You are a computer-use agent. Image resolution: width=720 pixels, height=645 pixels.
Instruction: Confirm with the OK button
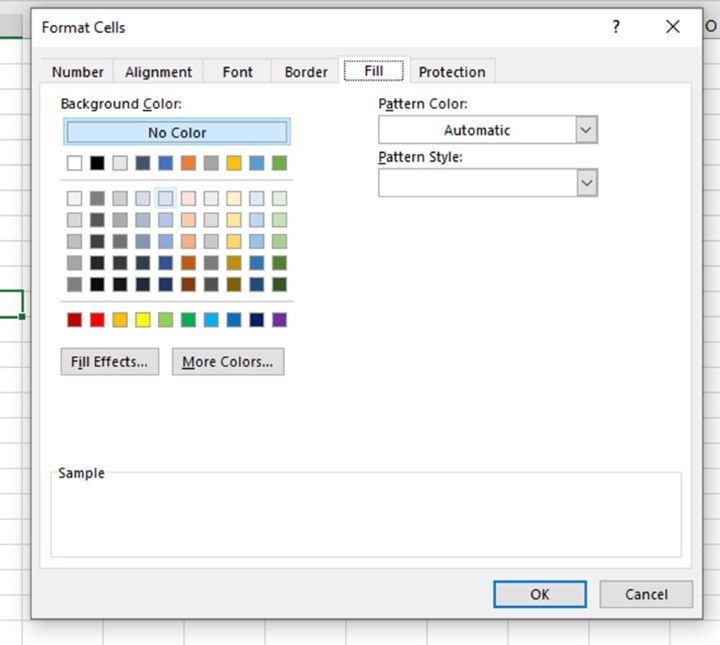pyautogui.click(x=539, y=594)
